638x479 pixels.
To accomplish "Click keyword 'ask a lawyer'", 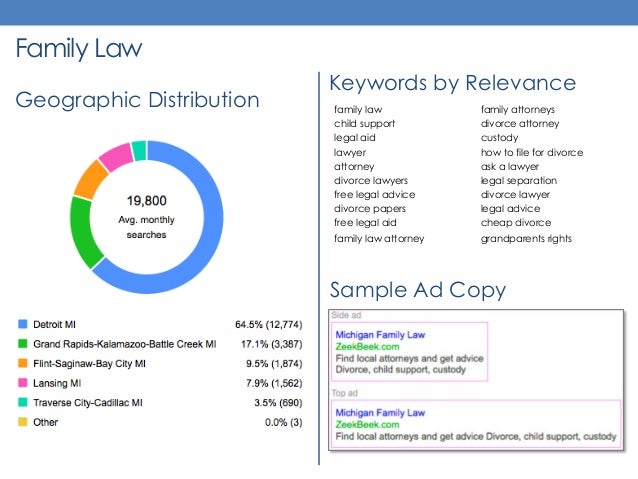I will [x=510, y=166].
